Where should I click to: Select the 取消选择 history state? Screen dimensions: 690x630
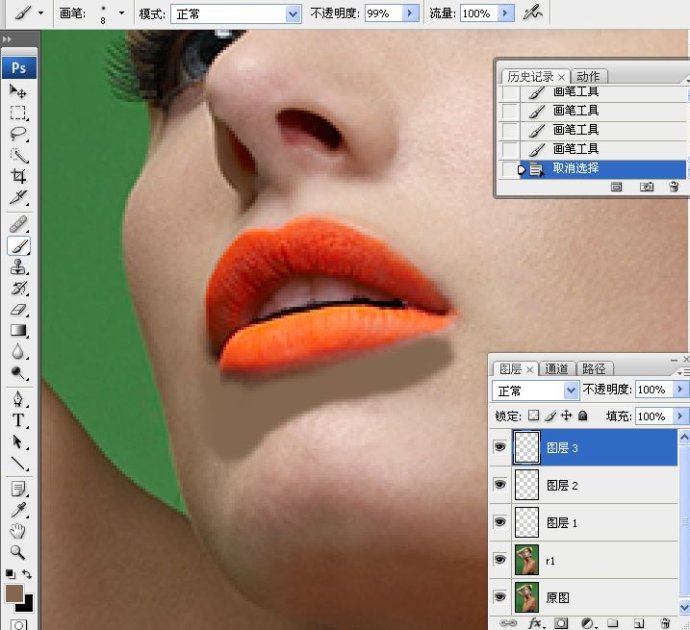click(602, 169)
